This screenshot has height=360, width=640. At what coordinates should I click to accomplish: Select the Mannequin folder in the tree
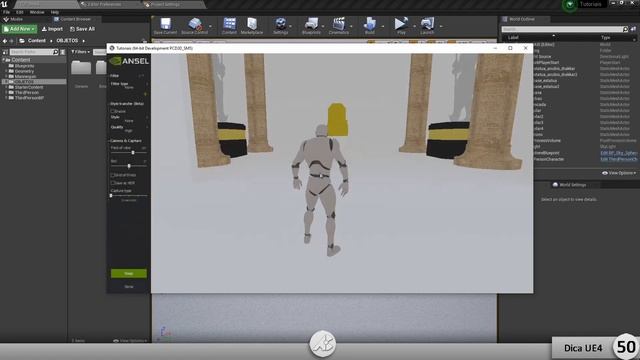tap(25, 76)
